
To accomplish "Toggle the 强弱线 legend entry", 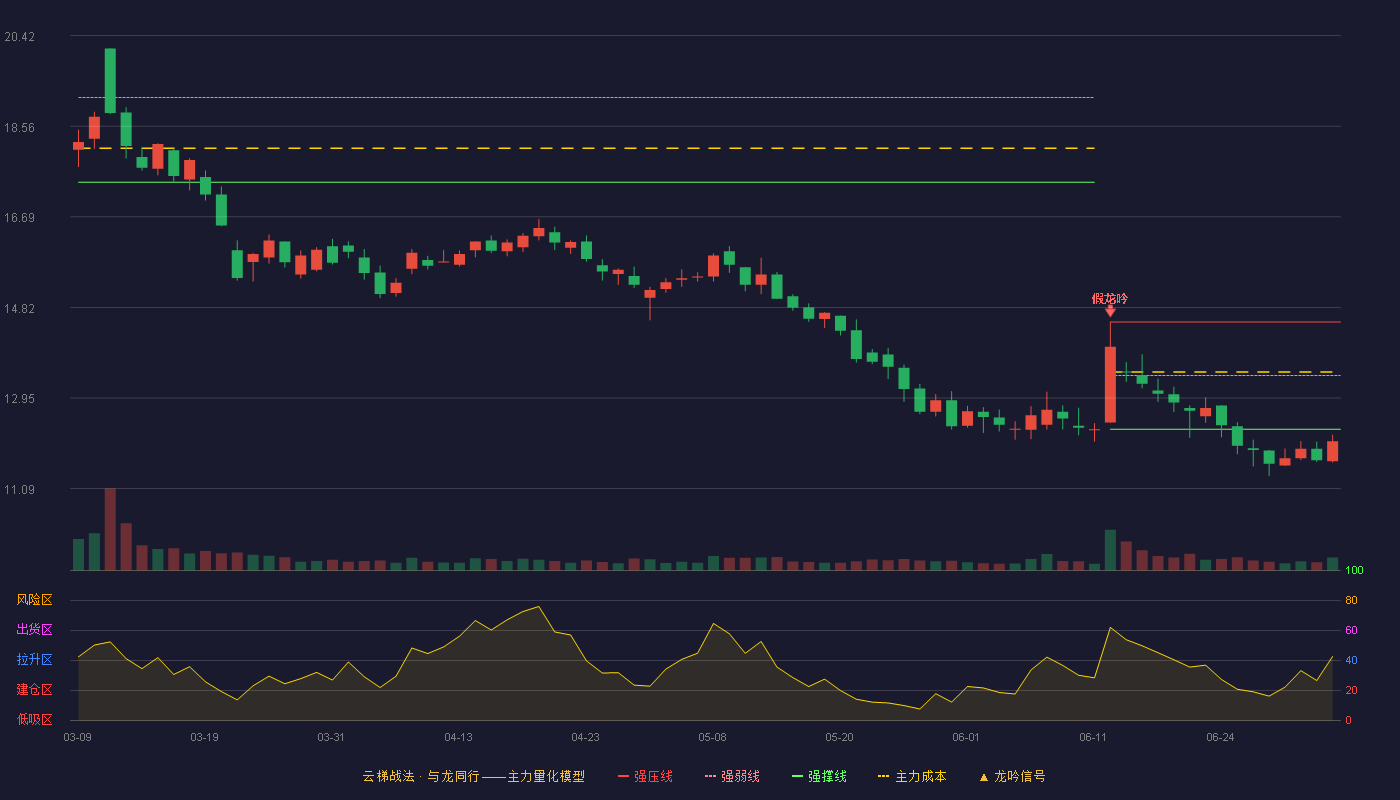I will (x=732, y=776).
